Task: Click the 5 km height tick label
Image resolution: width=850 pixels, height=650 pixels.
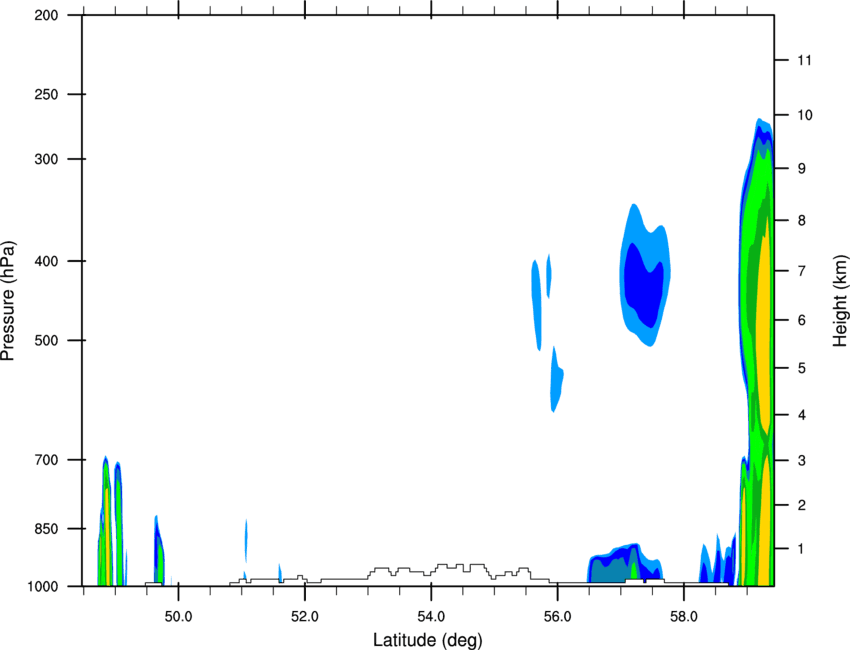Action: (802, 369)
